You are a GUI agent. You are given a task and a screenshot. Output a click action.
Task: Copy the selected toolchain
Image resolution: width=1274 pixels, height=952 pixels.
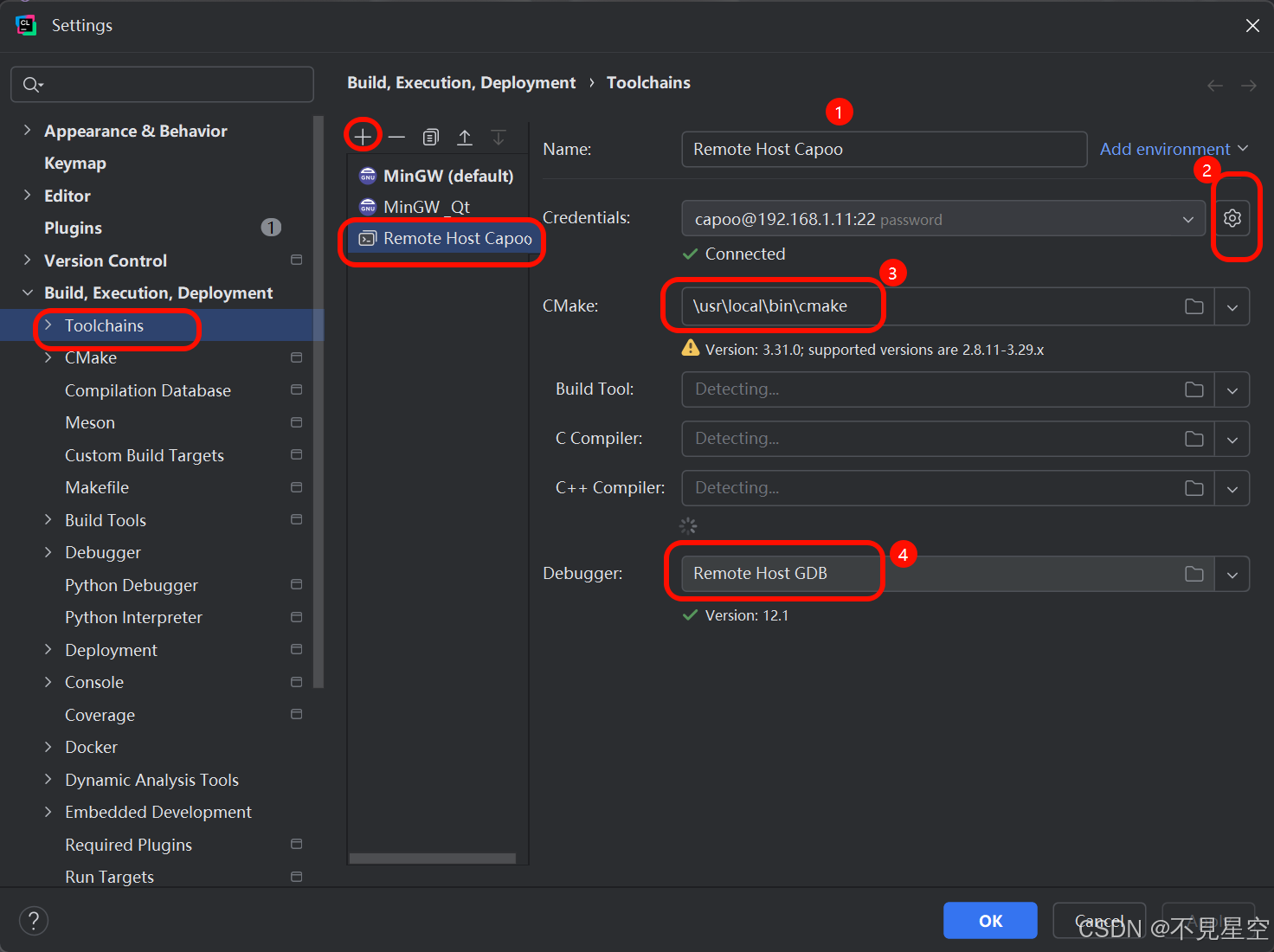click(x=430, y=137)
